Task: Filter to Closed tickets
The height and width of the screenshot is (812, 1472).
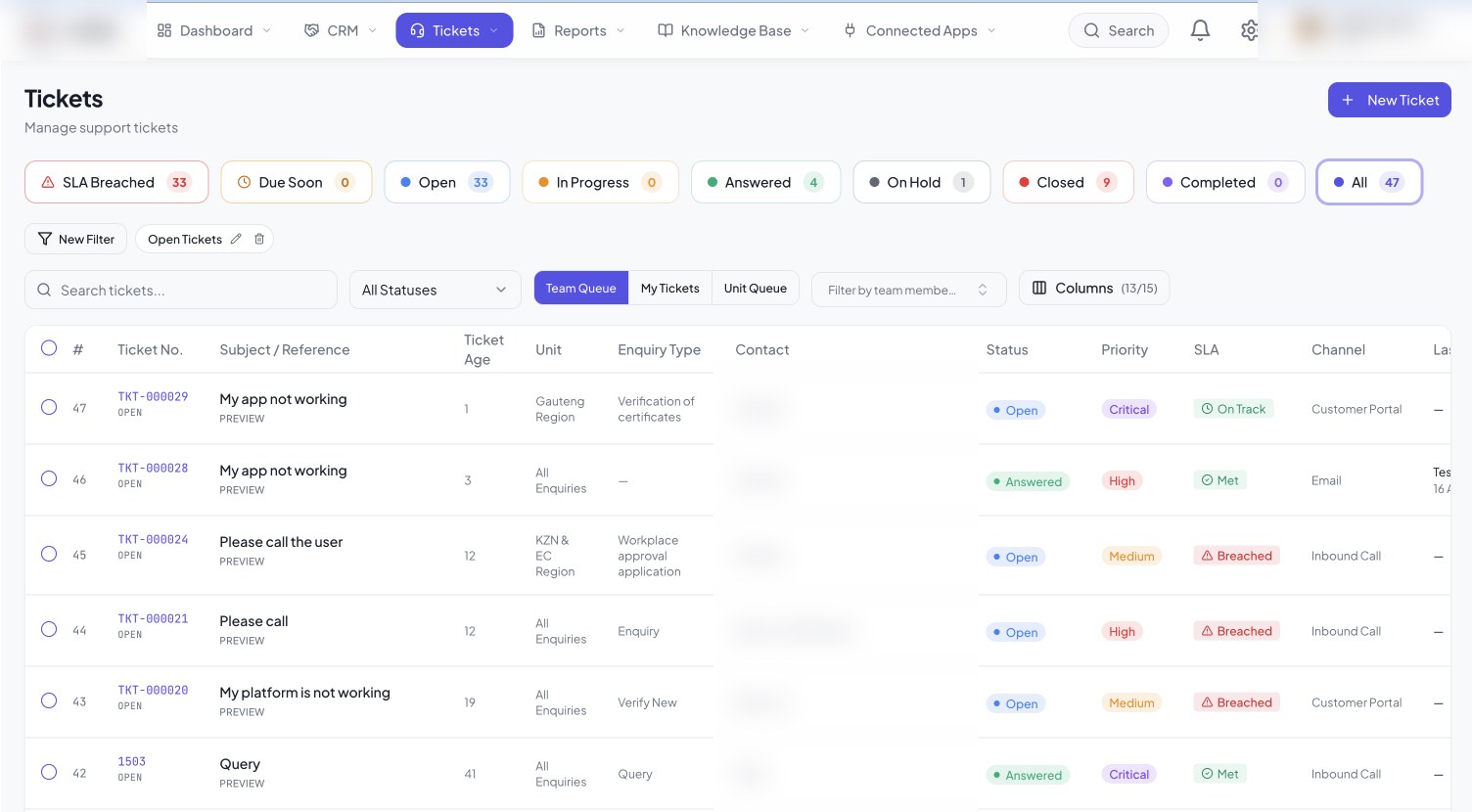Action: tap(1069, 182)
